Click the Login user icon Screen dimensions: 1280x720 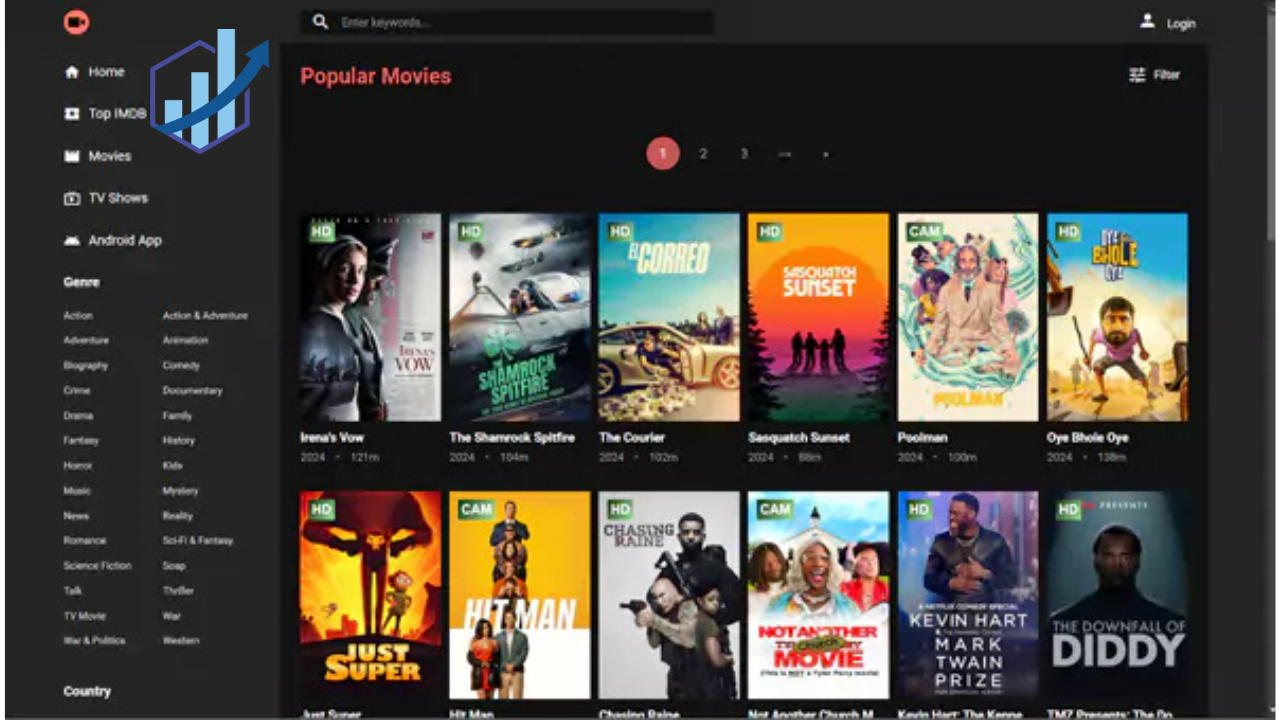click(x=1147, y=21)
